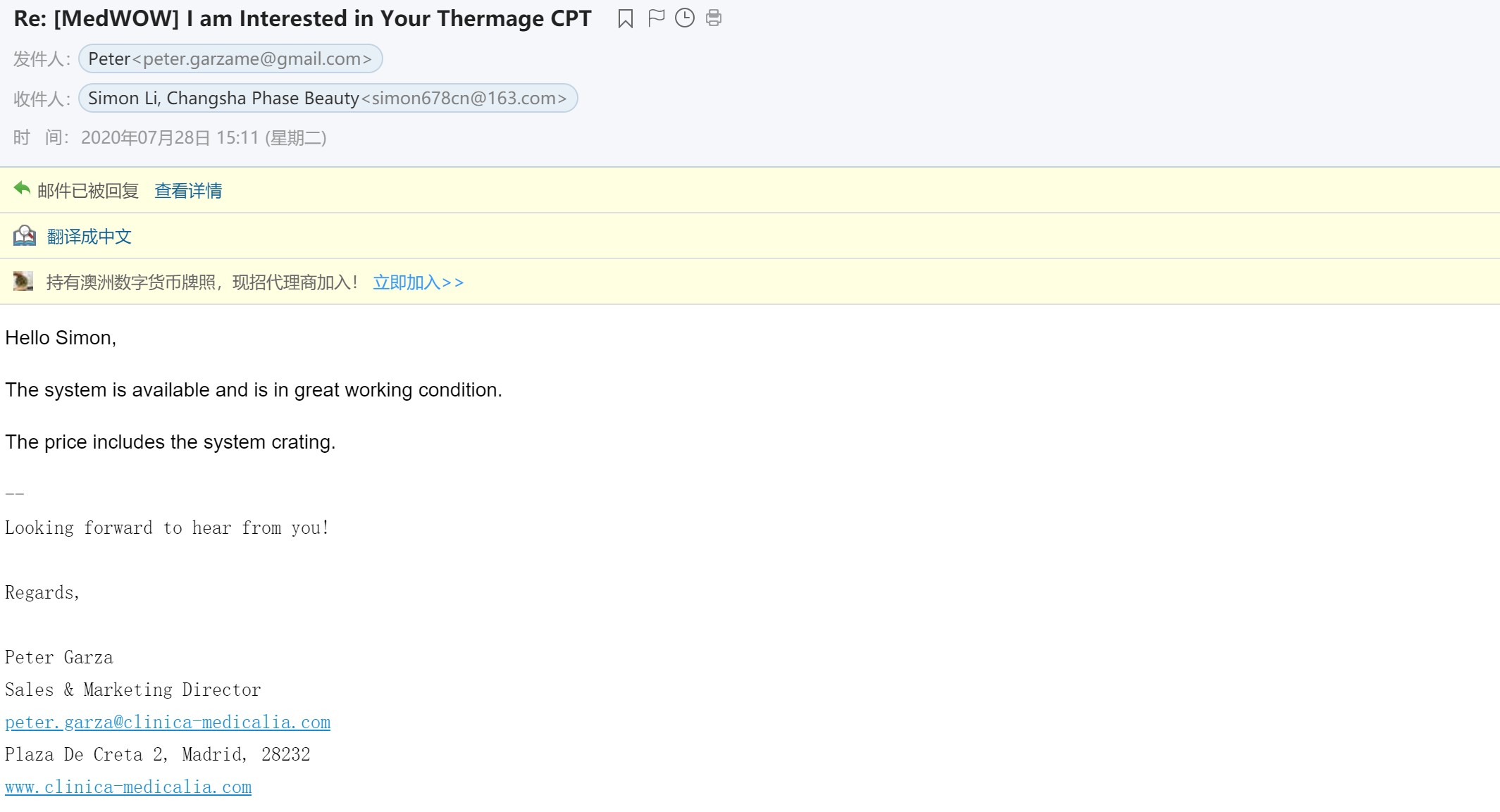The image size is (1500, 812).
Task: Select sender chip Peter peter.garzame@gmail.com
Action: click(230, 58)
